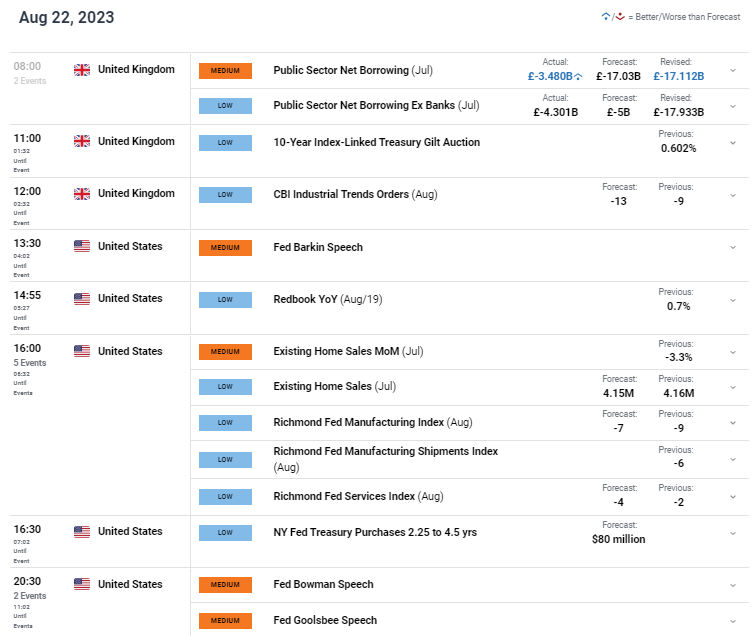Open Existing Home Sales MoM (Jul) event
The image size is (752, 636).
[x=348, y=352]
